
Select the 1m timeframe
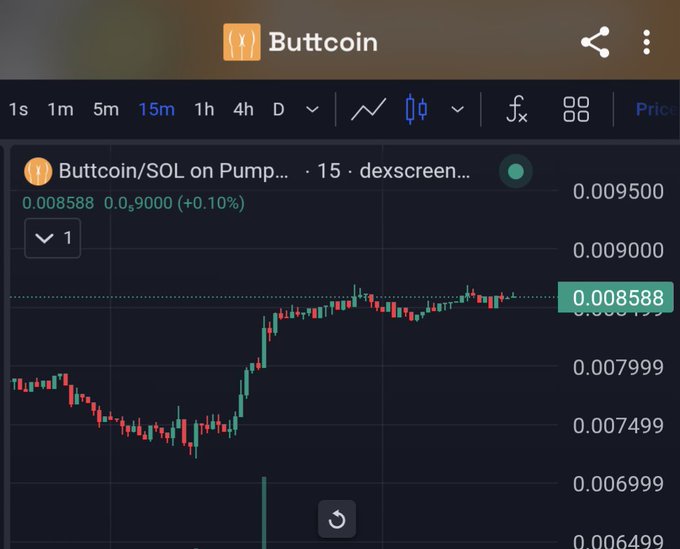coord(60,109)
